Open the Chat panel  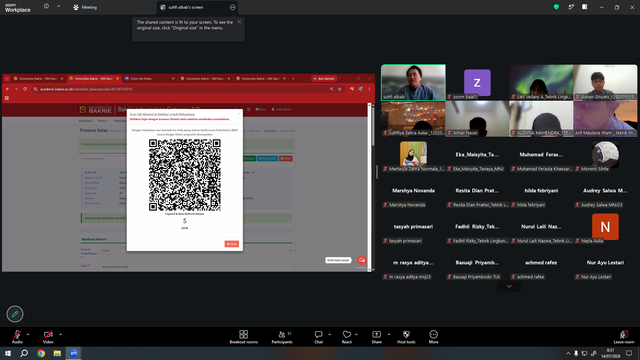pyautogui.click(x=318, y=337)
